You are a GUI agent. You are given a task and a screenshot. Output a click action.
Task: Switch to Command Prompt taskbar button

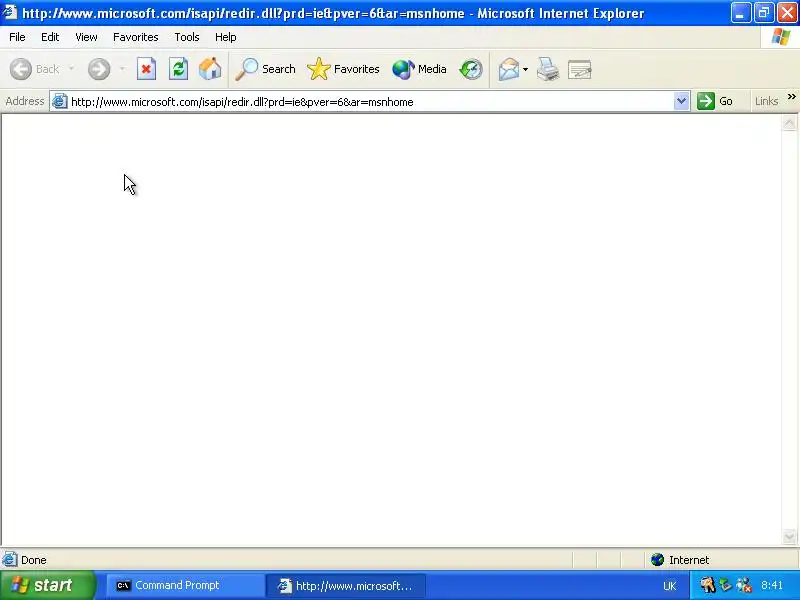[184, 585]
